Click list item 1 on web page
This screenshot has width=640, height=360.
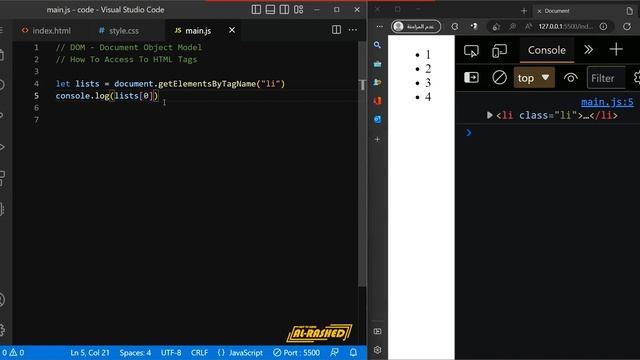point(428,55)
